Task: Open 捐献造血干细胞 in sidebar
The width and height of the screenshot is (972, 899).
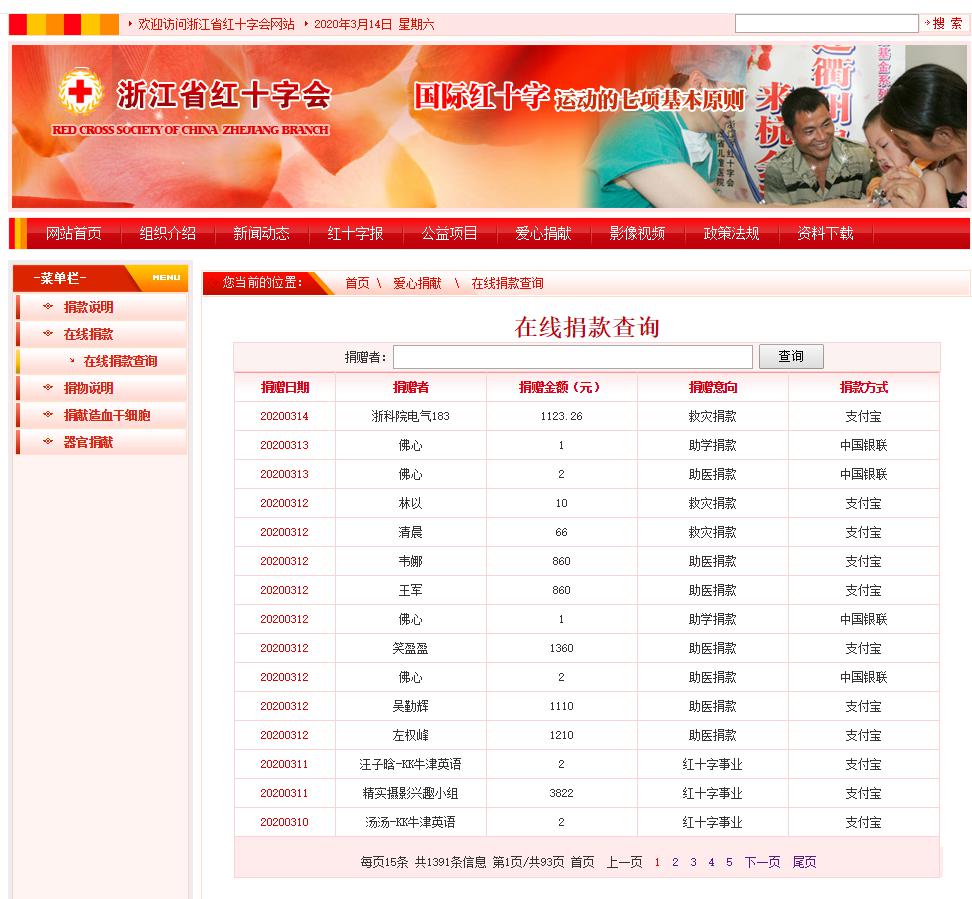Action: click(107, 415)
